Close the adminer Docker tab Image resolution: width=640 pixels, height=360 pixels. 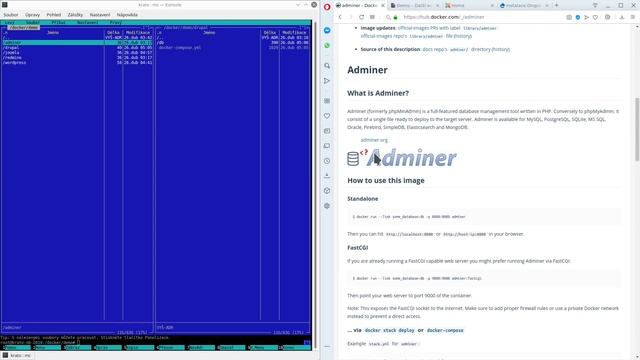pyautogui.click(x=383, y=6)
